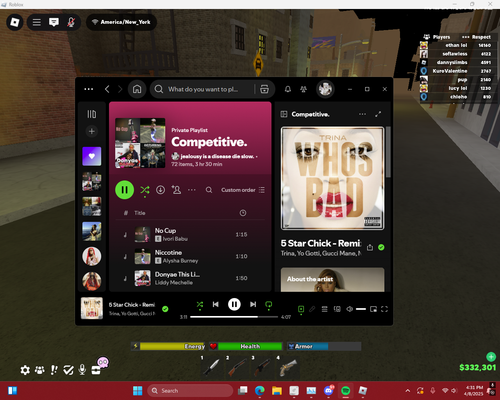
Task: Go forward in Spotify navigation
Action: point(120,89)
